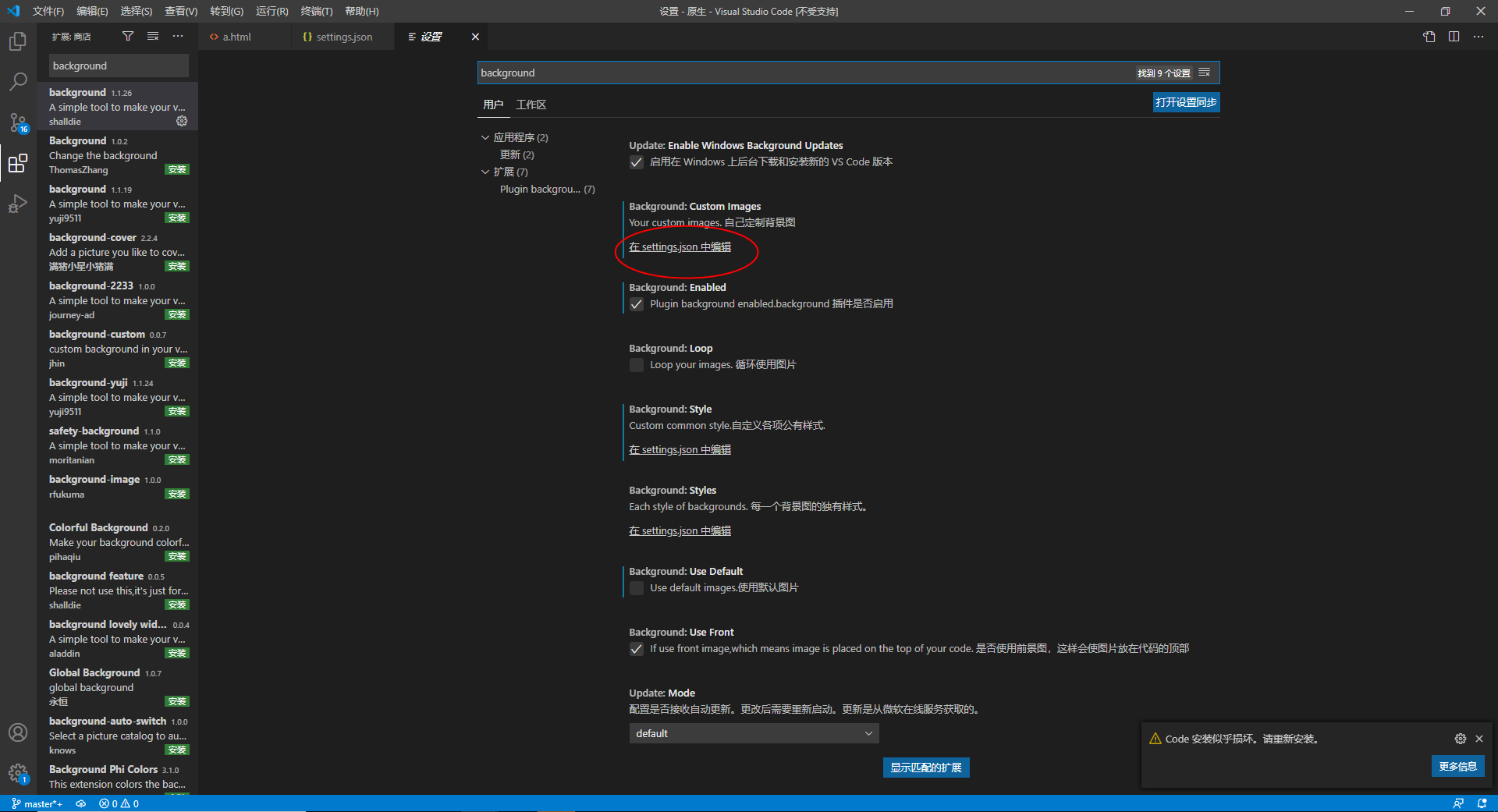The width and height of the screenshot is (1498, 812).
Task: Open problems errors and warnings indicator
Action: tap(119, 803)
